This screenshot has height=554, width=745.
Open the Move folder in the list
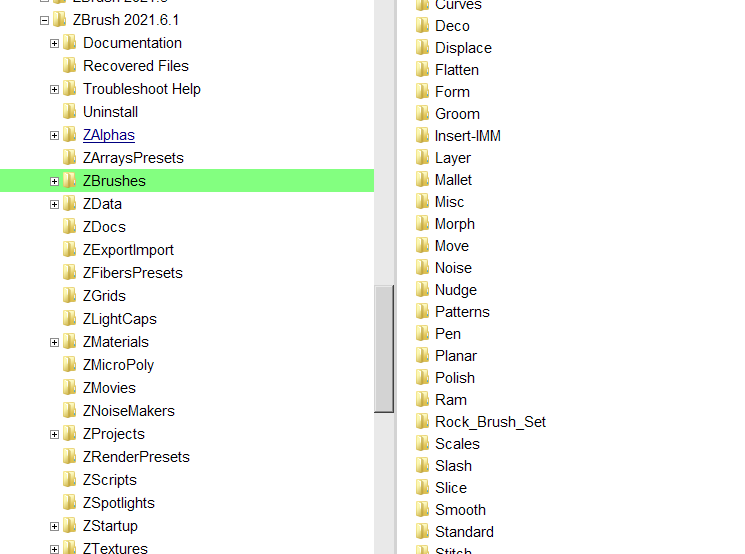pos(452,246)
